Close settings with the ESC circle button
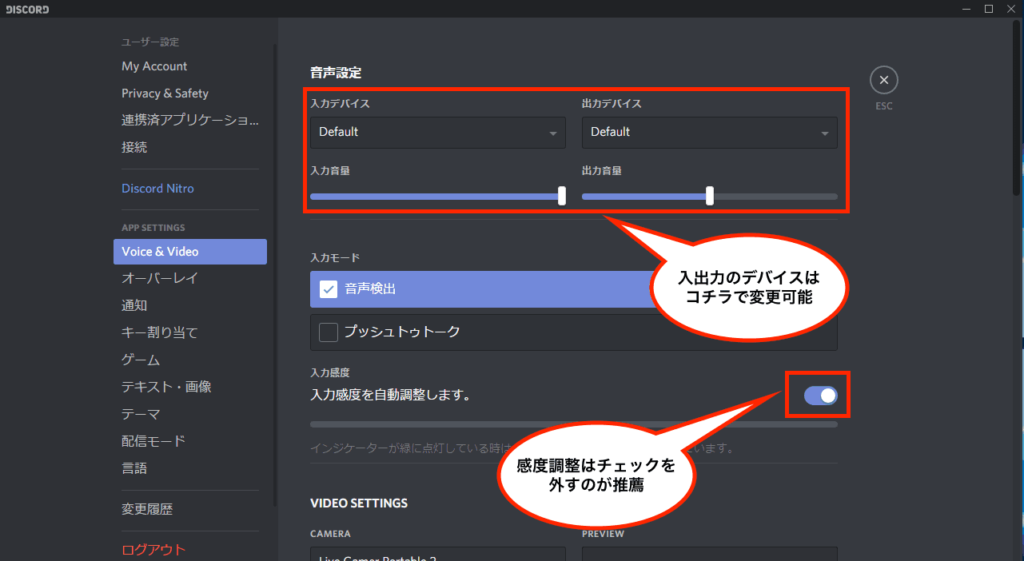Image resolution: width=1024 pixels, height=561 pixels. coord(884,80)
